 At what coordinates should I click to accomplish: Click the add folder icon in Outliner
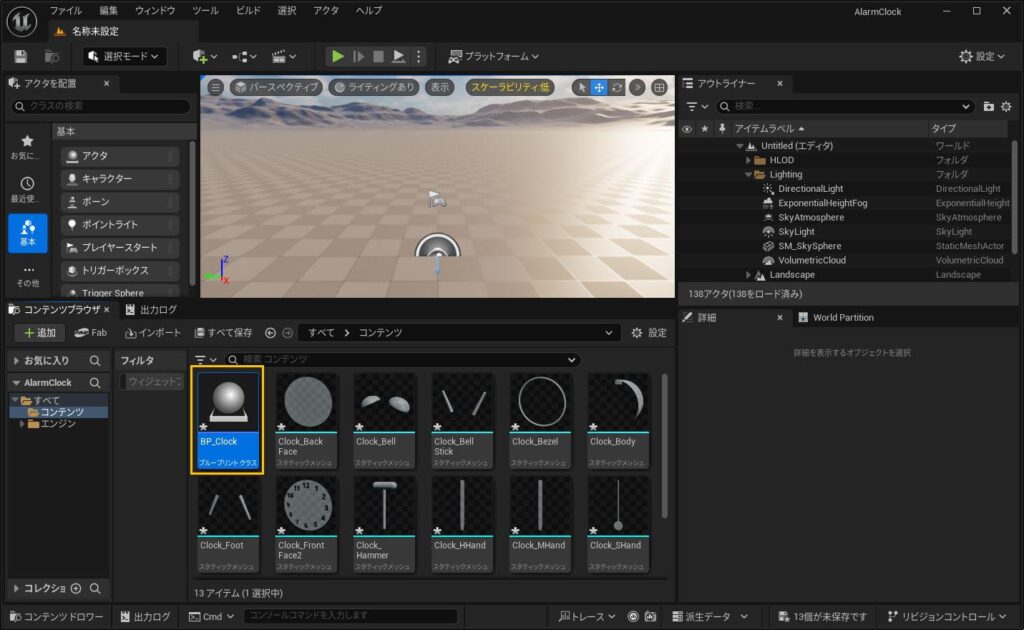pyautogui.click(x=989, y=106)
